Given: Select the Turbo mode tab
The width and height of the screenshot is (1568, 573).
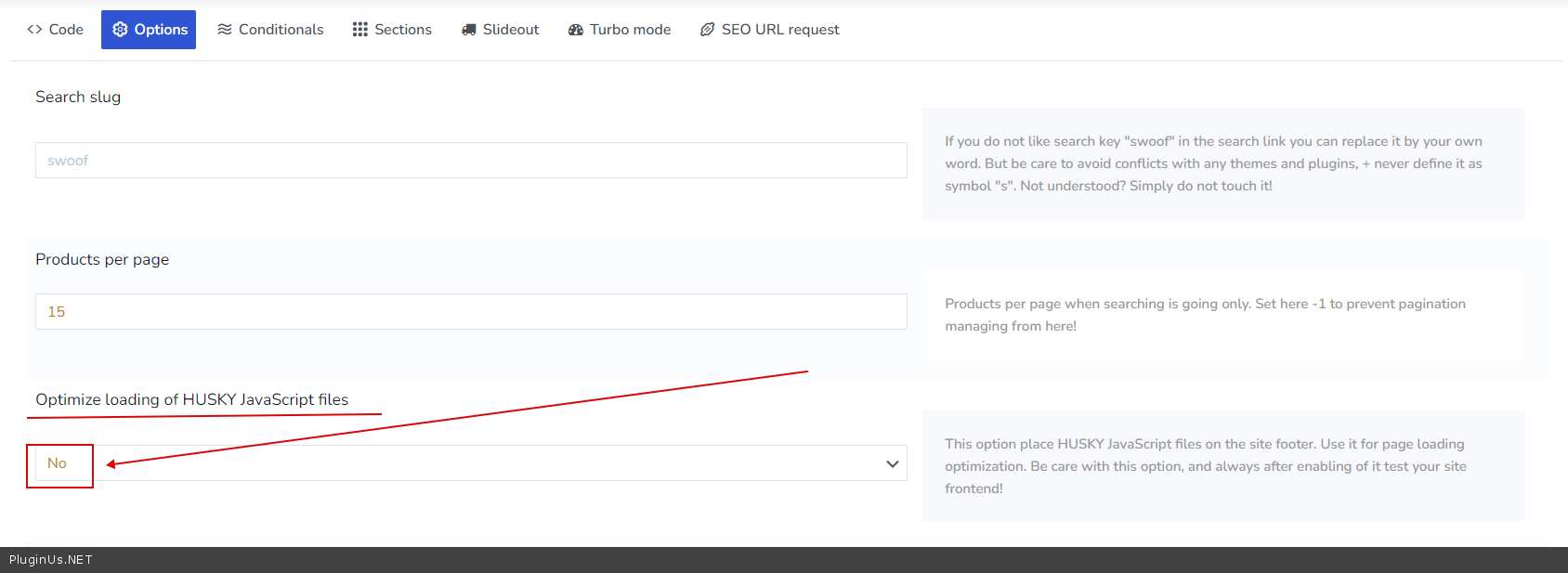Looking at the screenshot, I should coord(630,30).
